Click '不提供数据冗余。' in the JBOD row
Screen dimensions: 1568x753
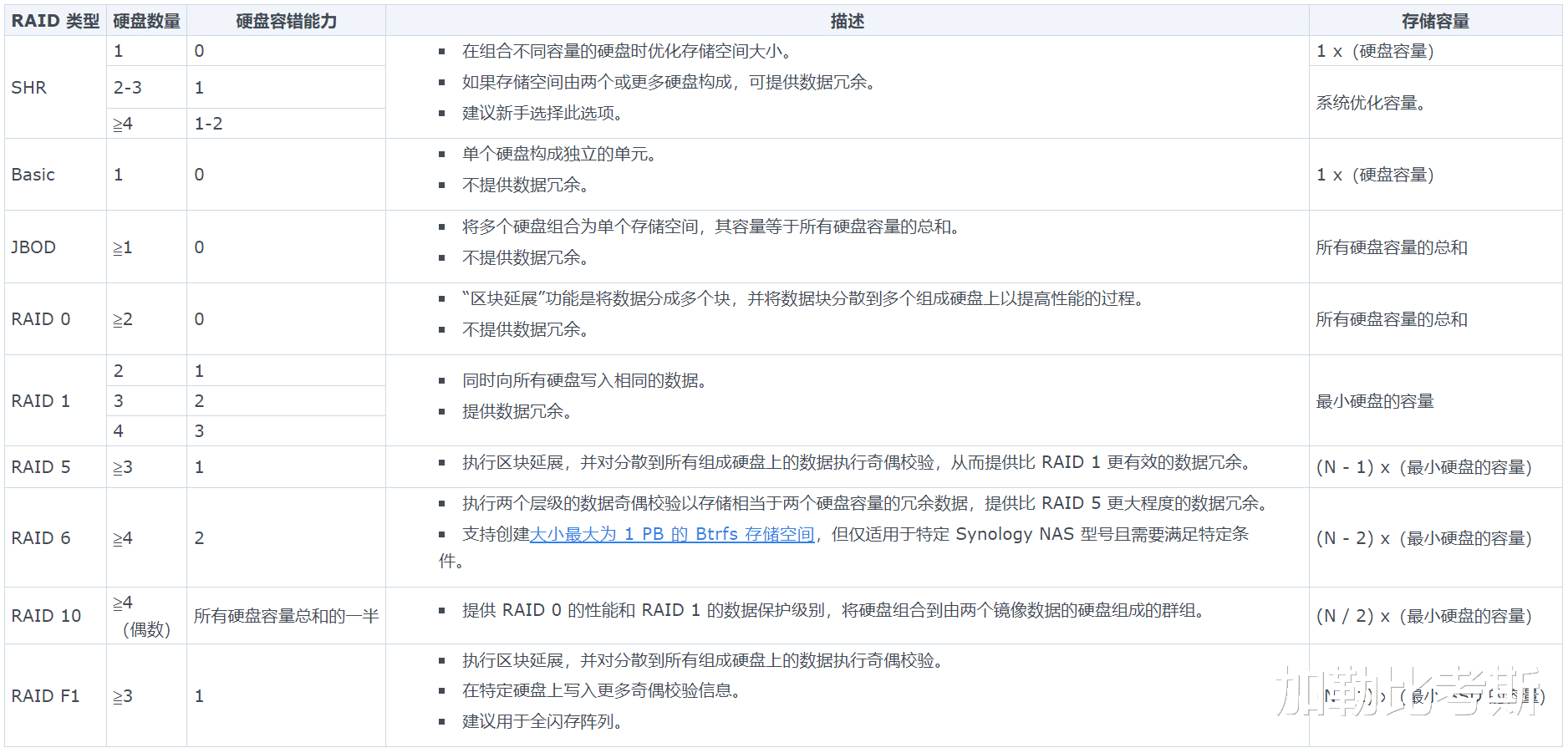526,257
